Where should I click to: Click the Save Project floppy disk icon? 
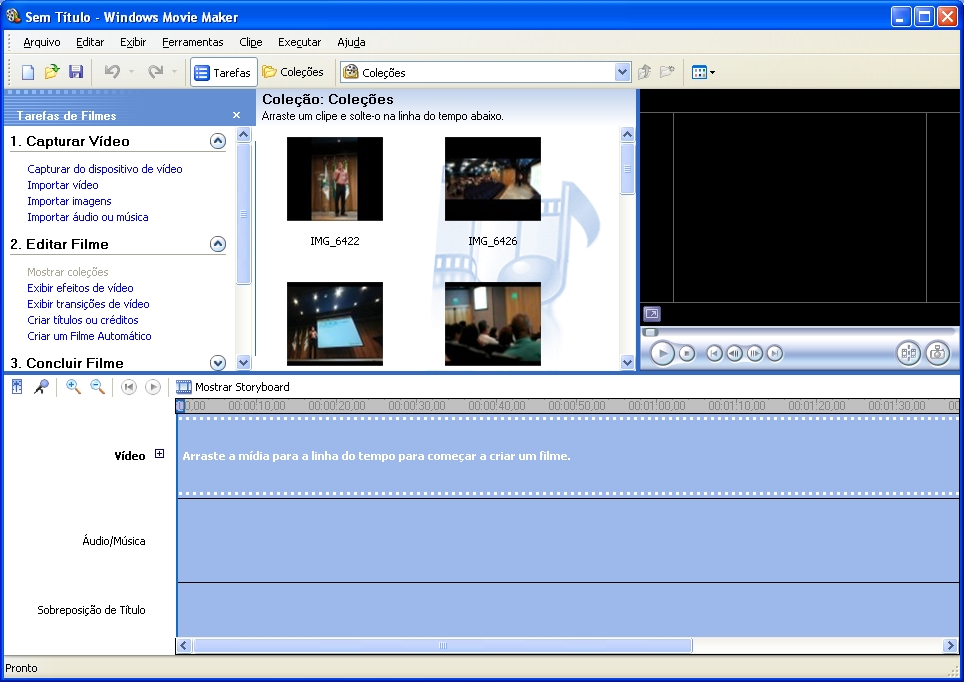76,72
